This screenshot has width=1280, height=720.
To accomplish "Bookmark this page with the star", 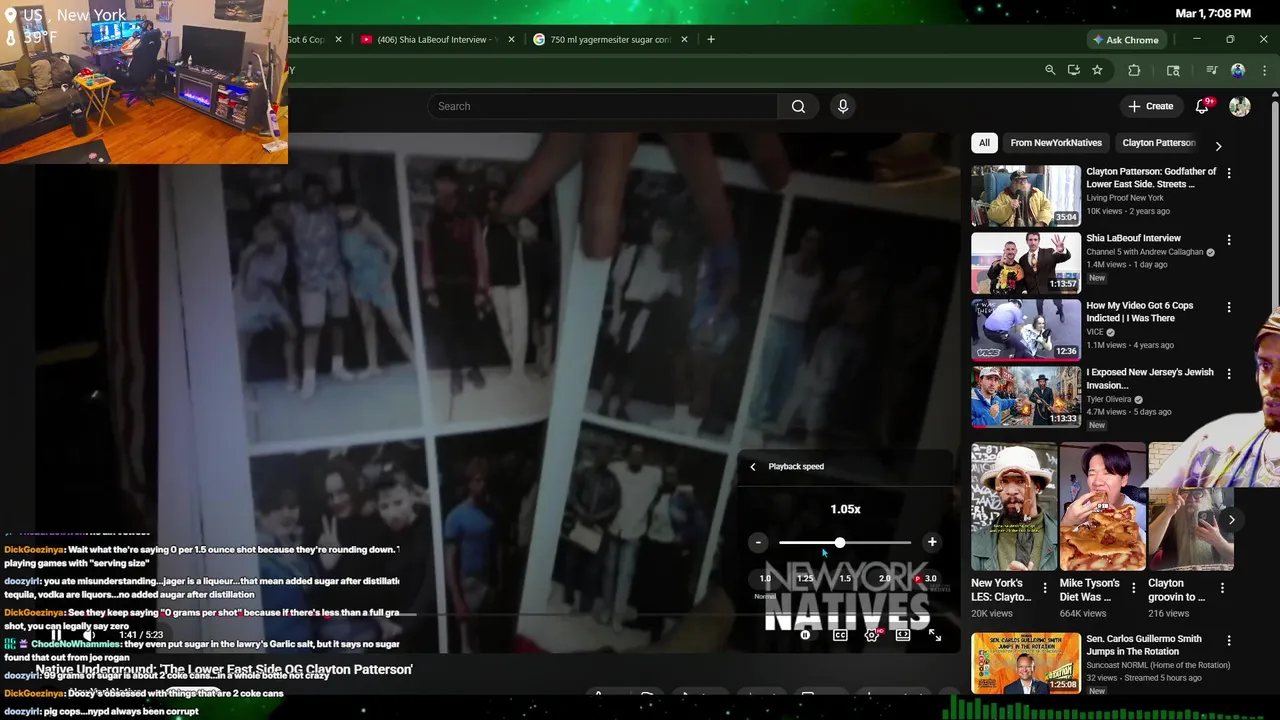I will click(x=1097, y=70).
